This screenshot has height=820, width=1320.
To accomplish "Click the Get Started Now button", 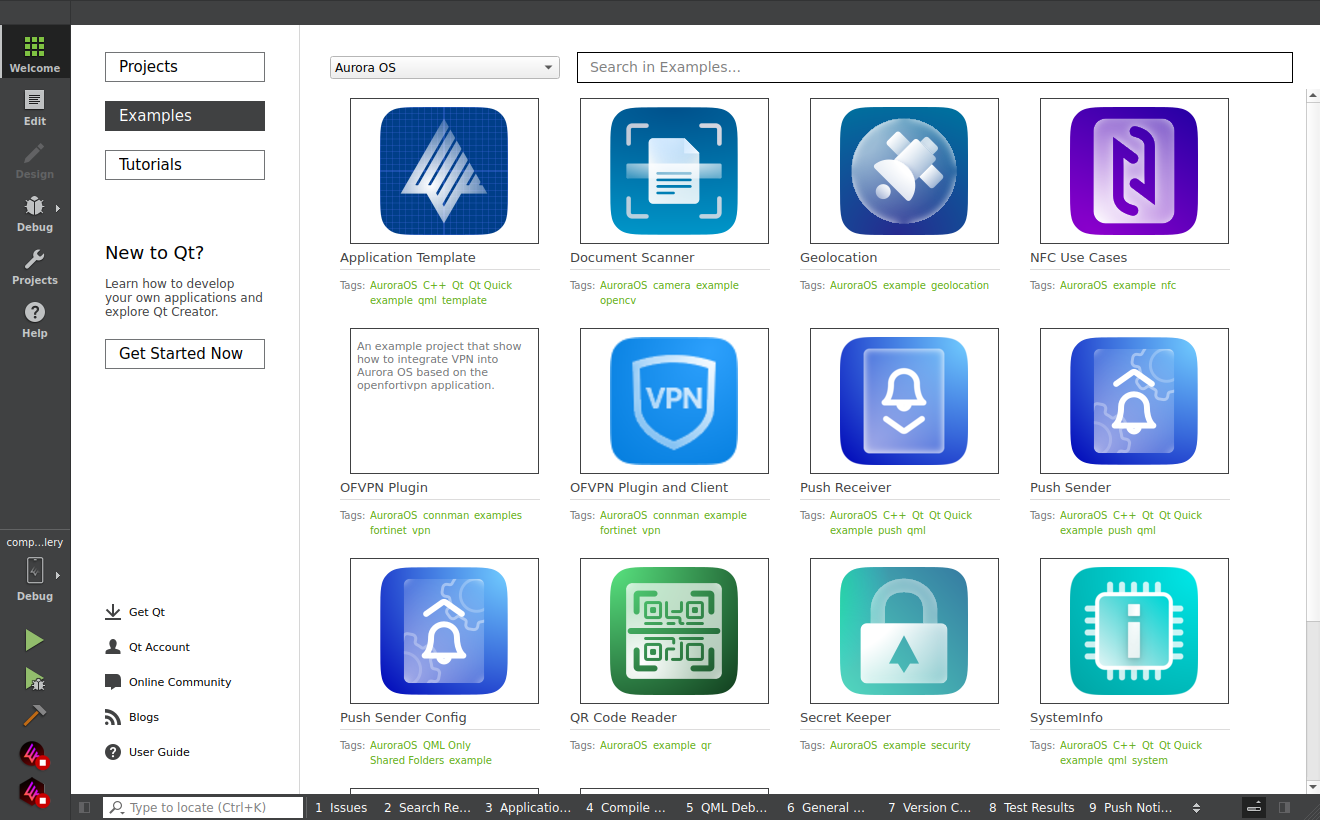I will point(185,354).
